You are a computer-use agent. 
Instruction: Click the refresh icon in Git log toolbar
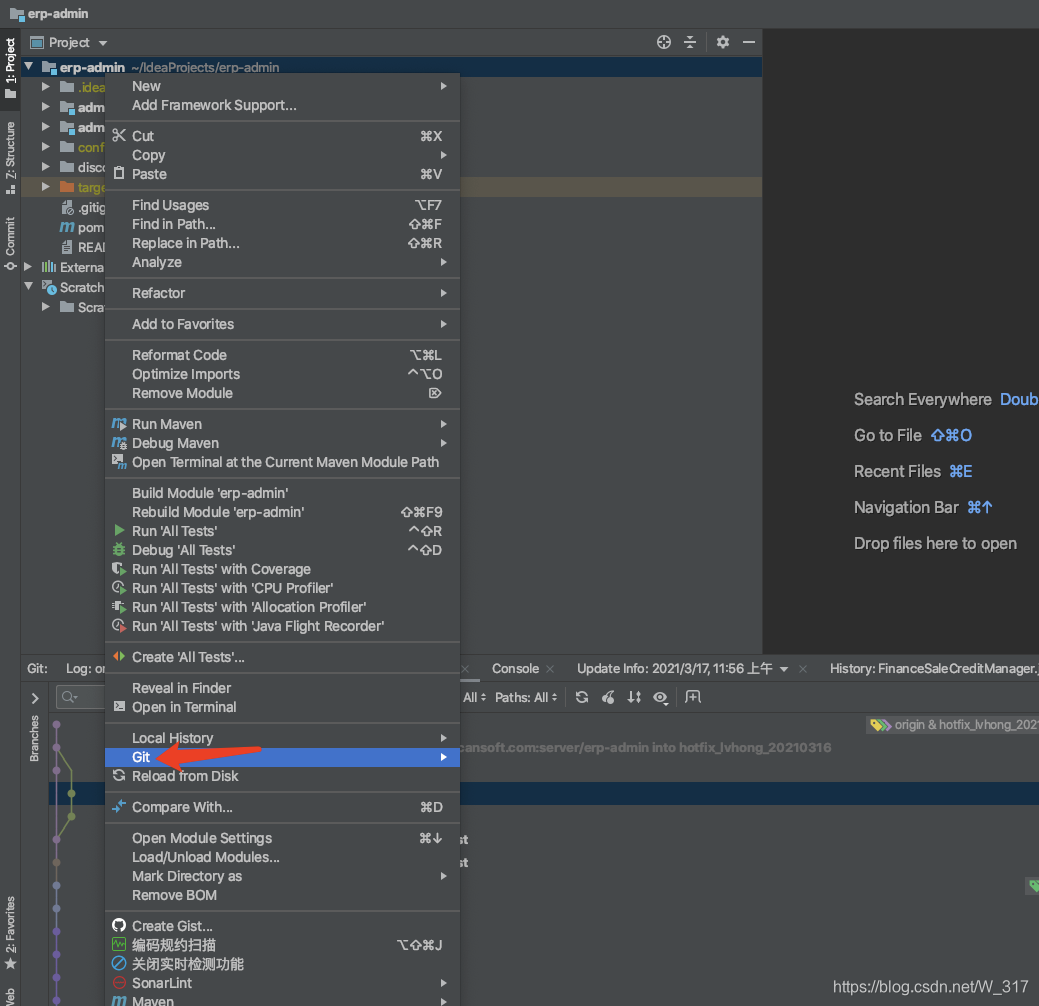(x=582, y=697)
